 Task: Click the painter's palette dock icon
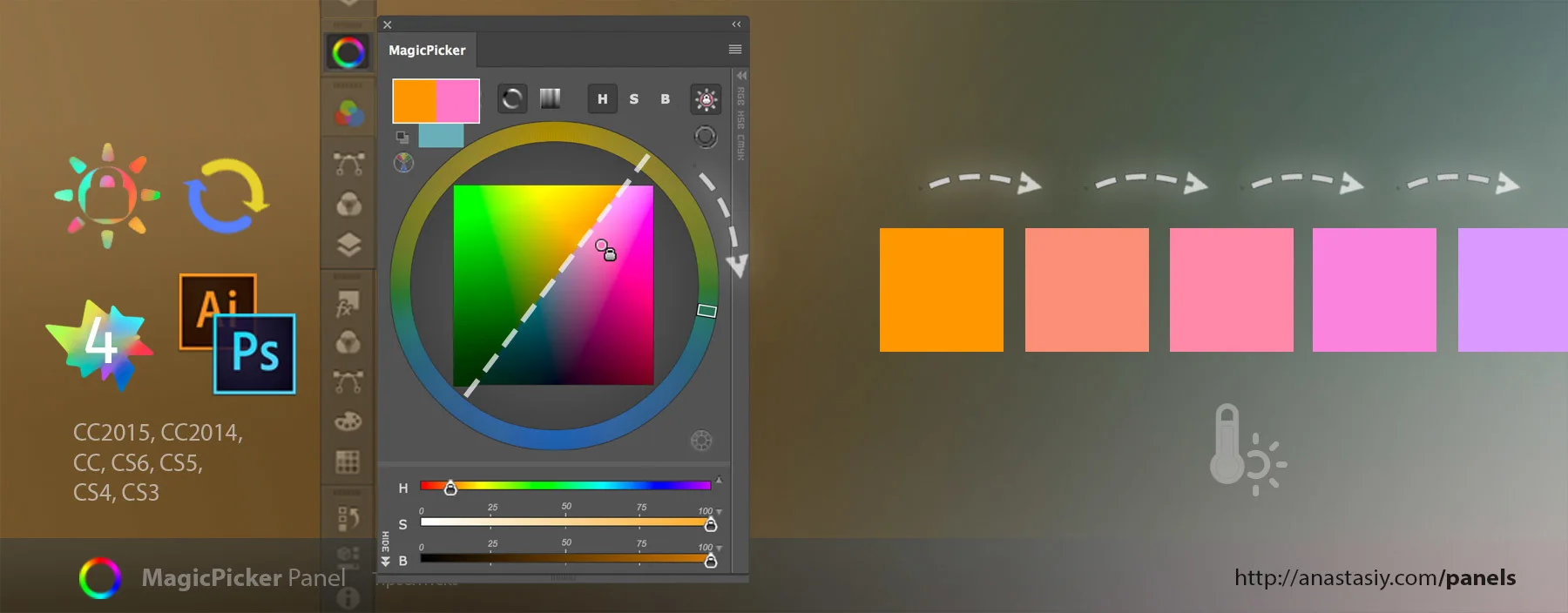coord(348,421)
